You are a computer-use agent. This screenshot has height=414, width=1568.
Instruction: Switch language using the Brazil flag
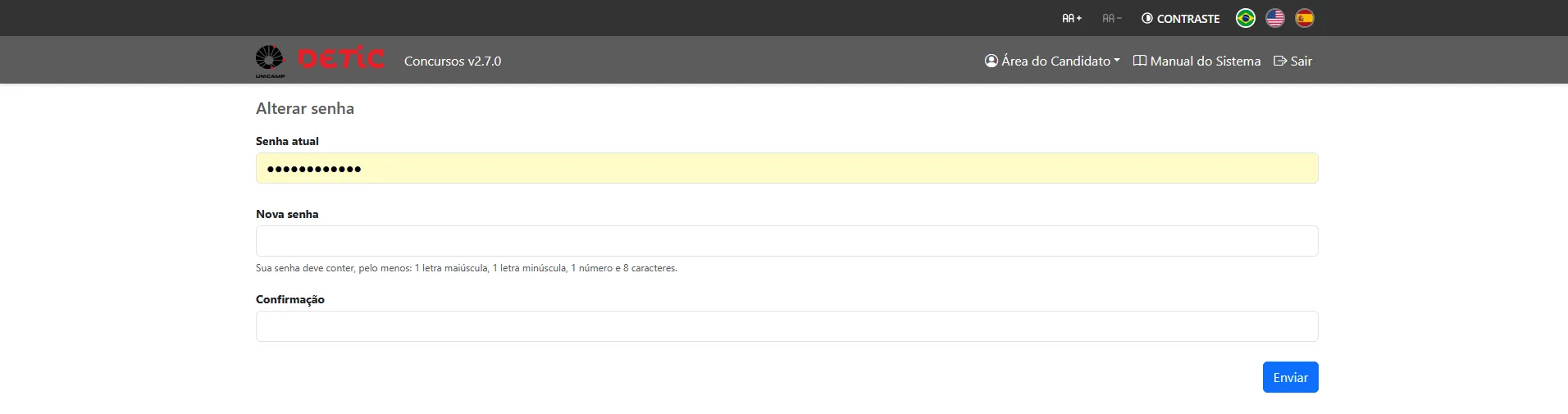pos(1246,18)
